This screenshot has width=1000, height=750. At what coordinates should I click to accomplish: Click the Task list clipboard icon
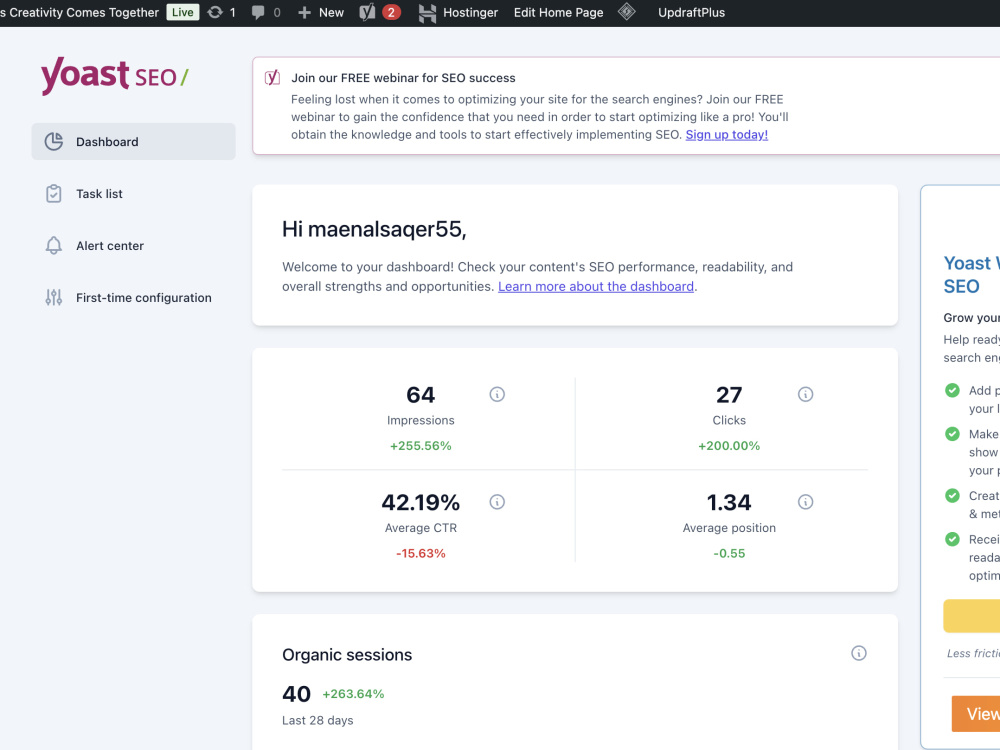click(x=54, y=193)
